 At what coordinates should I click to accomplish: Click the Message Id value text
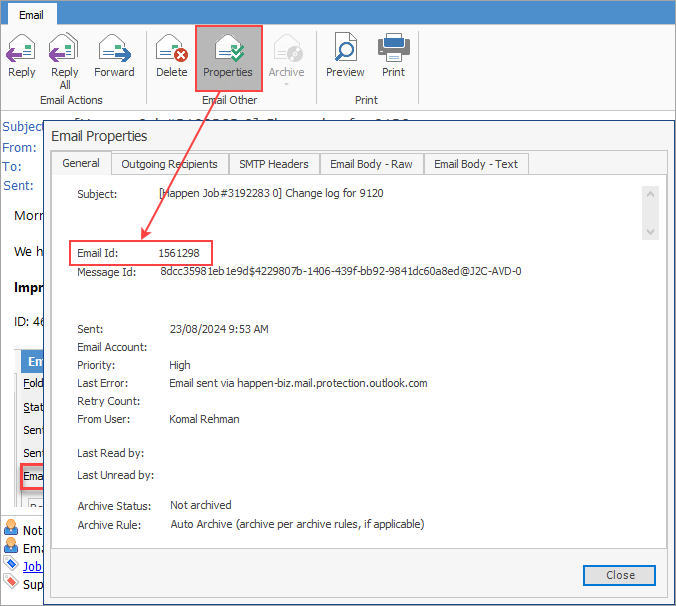[x=341, y=271]
